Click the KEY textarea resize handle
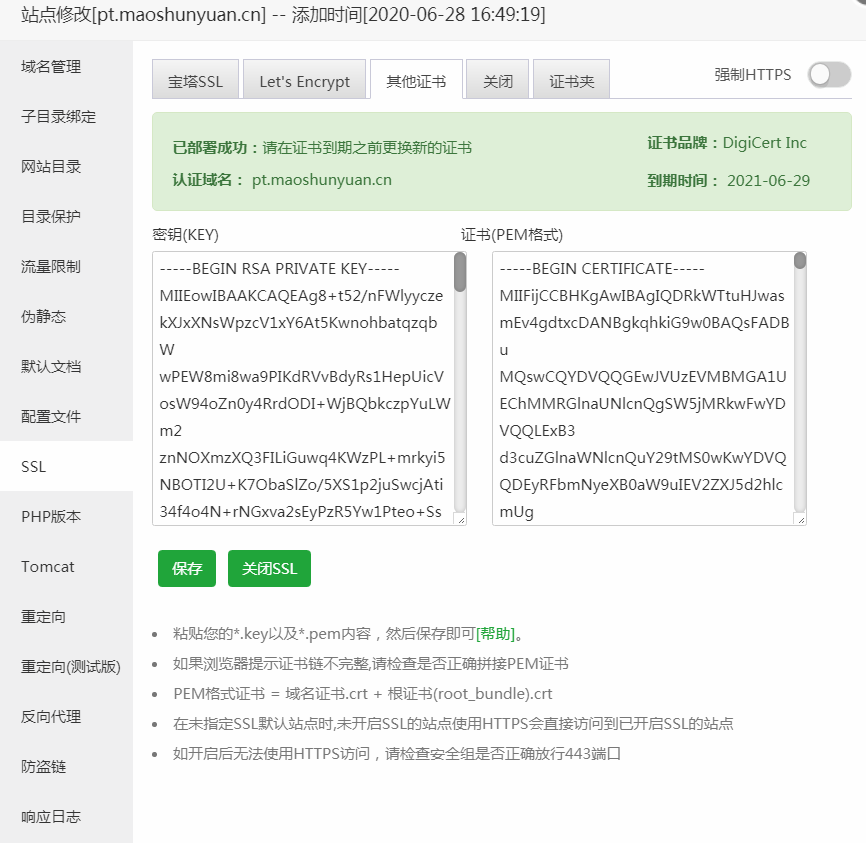The height and width of the screenshot is (843, 866). pyautogui.click(x=460, y=519)
